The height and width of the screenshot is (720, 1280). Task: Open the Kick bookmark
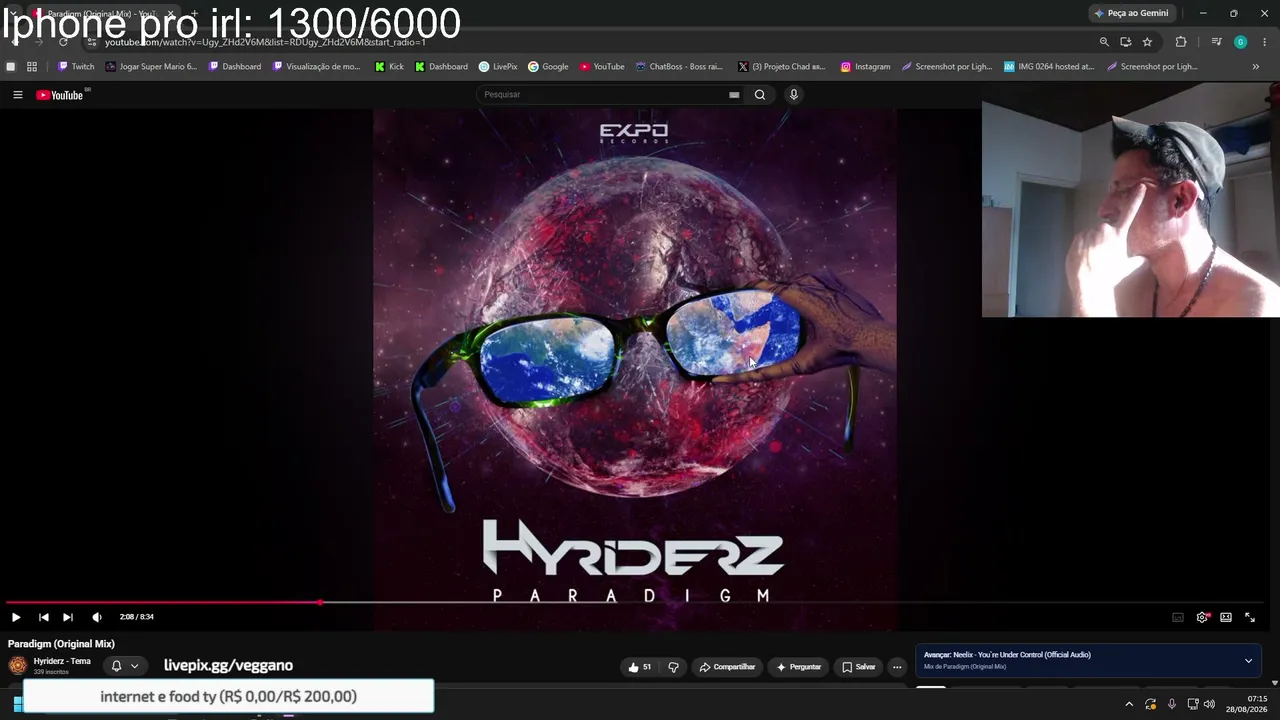389,67
